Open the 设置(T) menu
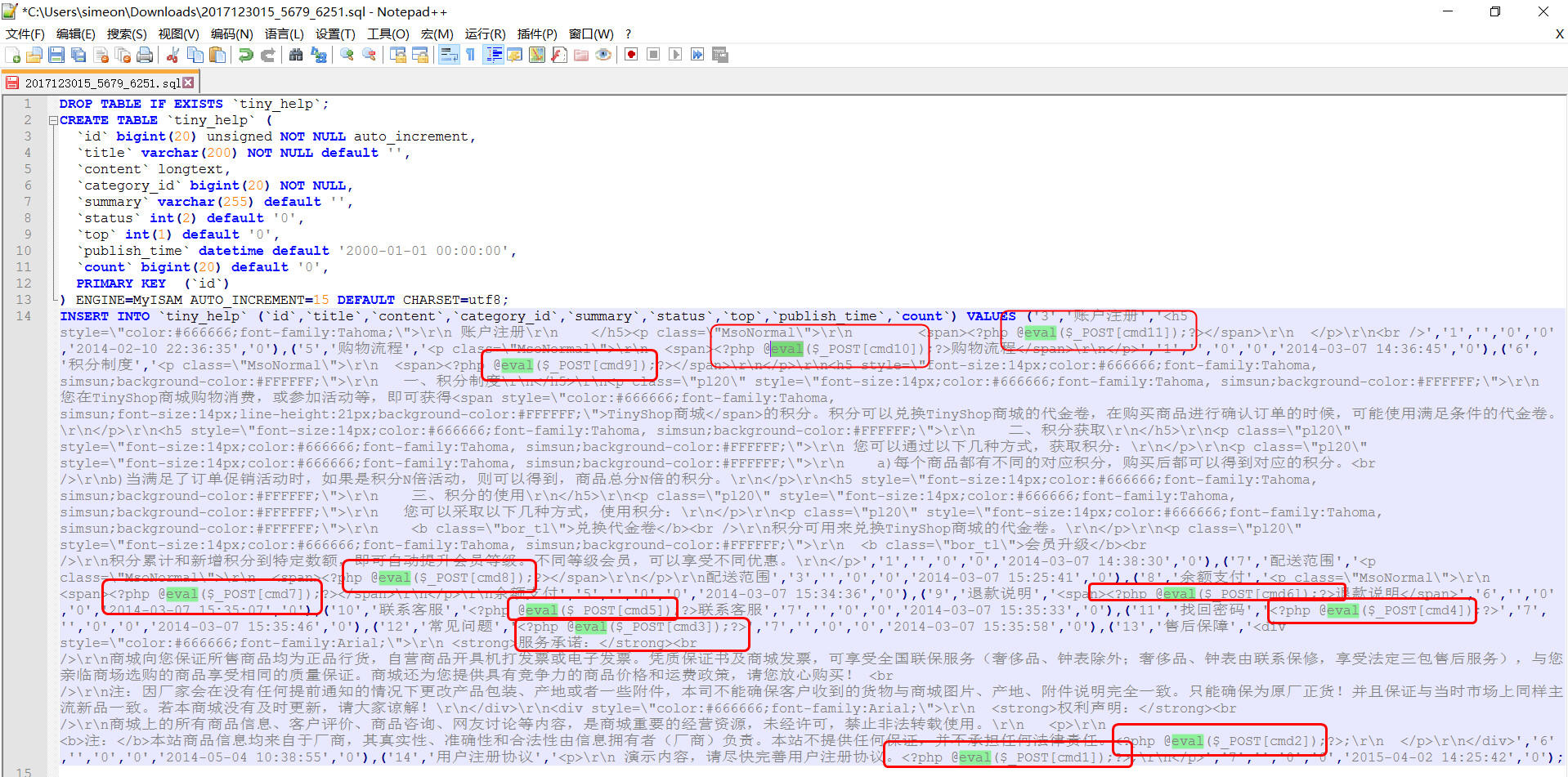The width and height of the screenshot is (1568, 777). click(335, 33)
